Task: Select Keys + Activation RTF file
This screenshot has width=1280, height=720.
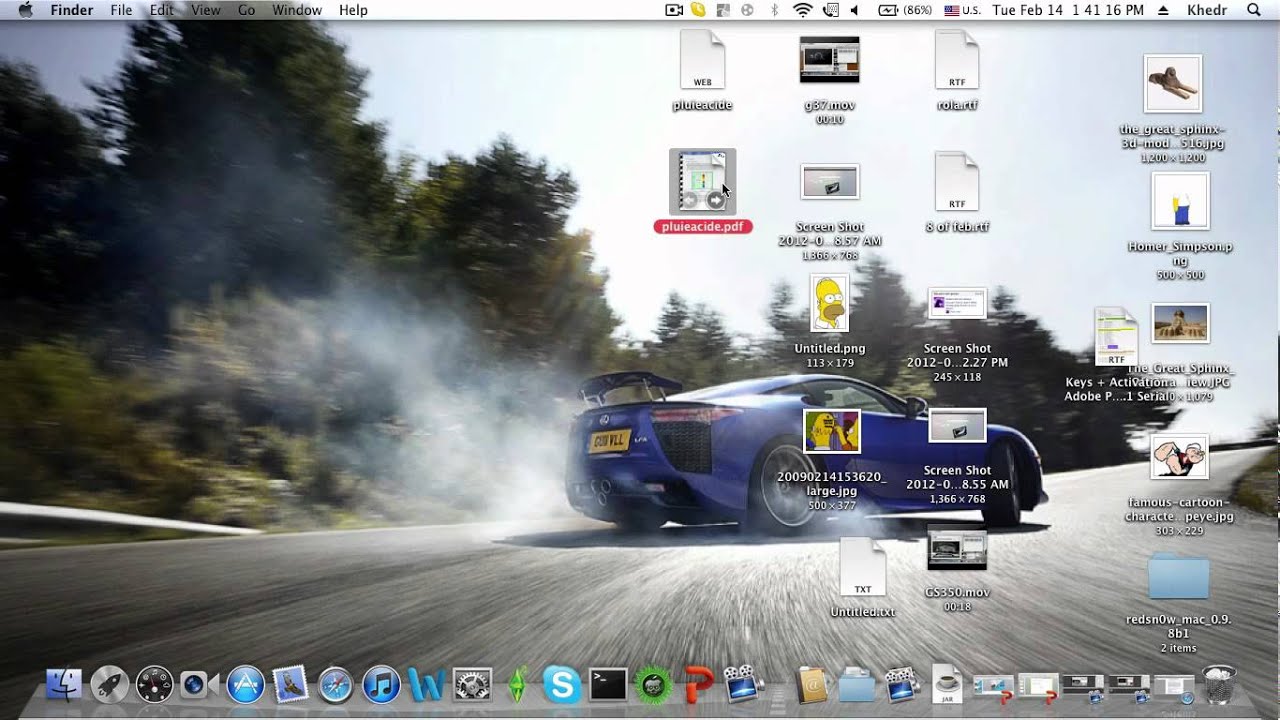Action: point(1116,338)
